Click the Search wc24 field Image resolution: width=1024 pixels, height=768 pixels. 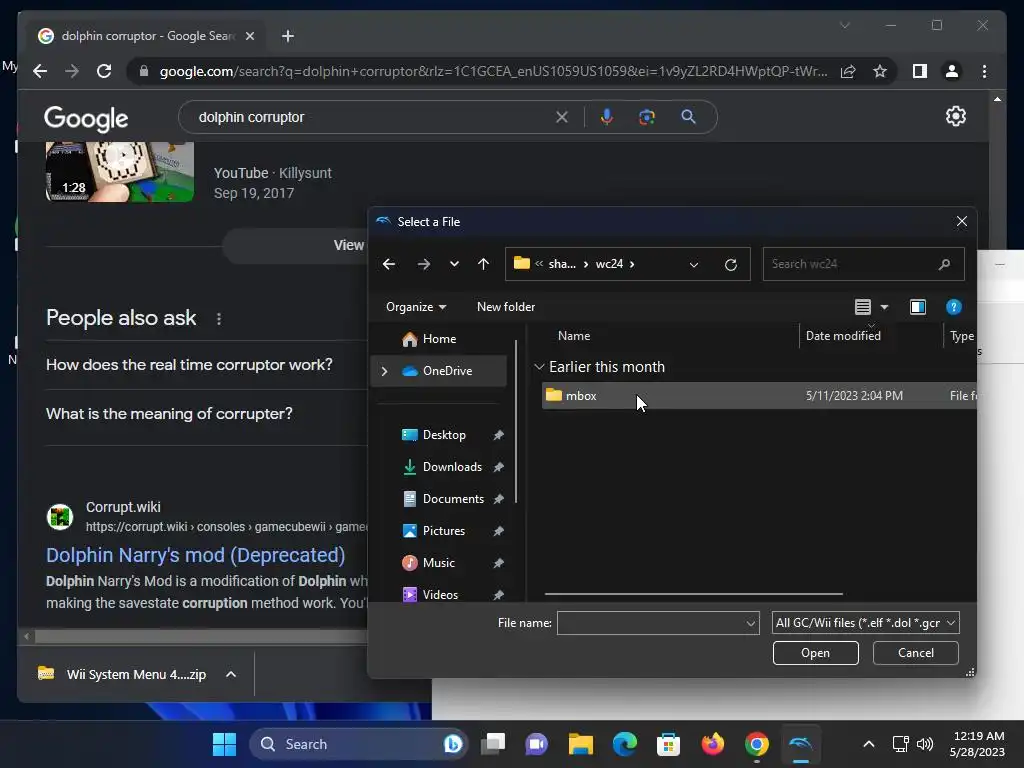[x=863, y=264]
